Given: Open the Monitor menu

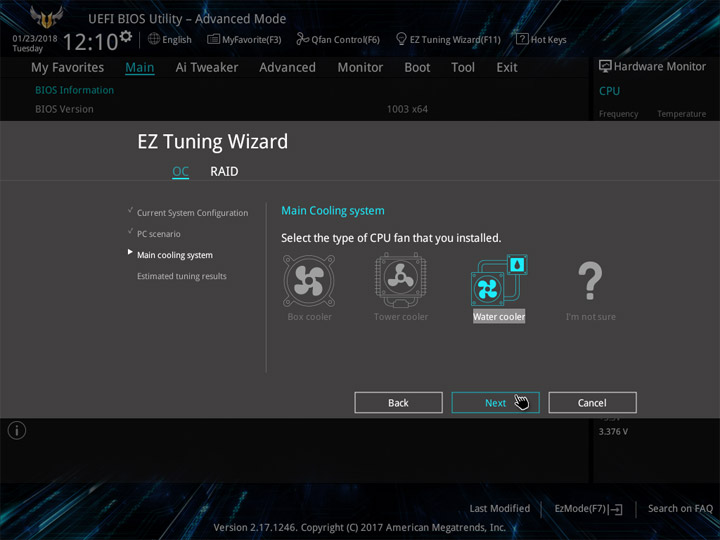Looking at the screenshot, I should pyautogui.click(x=360, y=68).
